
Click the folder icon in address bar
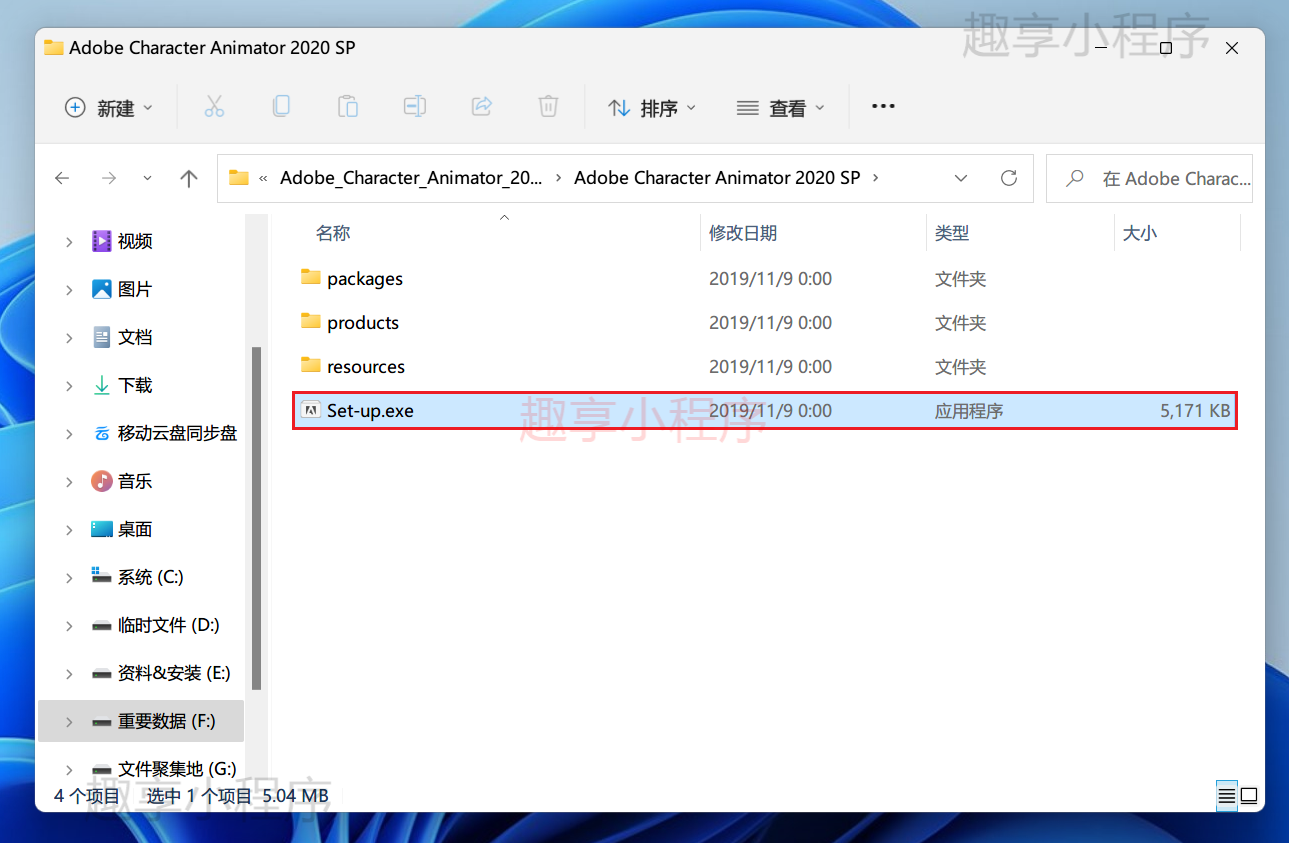tap(238, 178)
